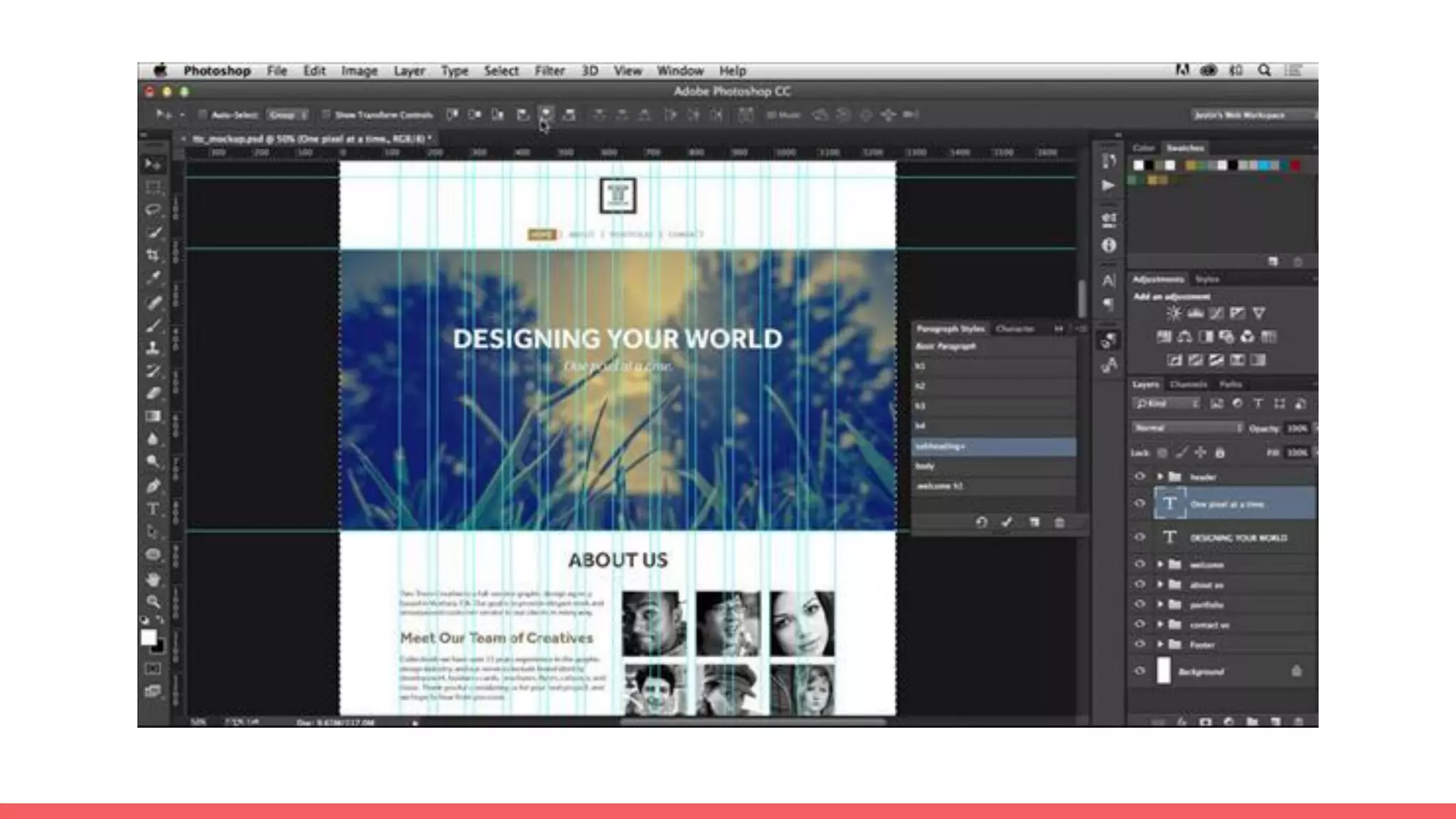The width and height of the screenshot is (1456, 819).
Task: Select the Lasso tool
Action: pyautogui.click(x=153, y=210)
